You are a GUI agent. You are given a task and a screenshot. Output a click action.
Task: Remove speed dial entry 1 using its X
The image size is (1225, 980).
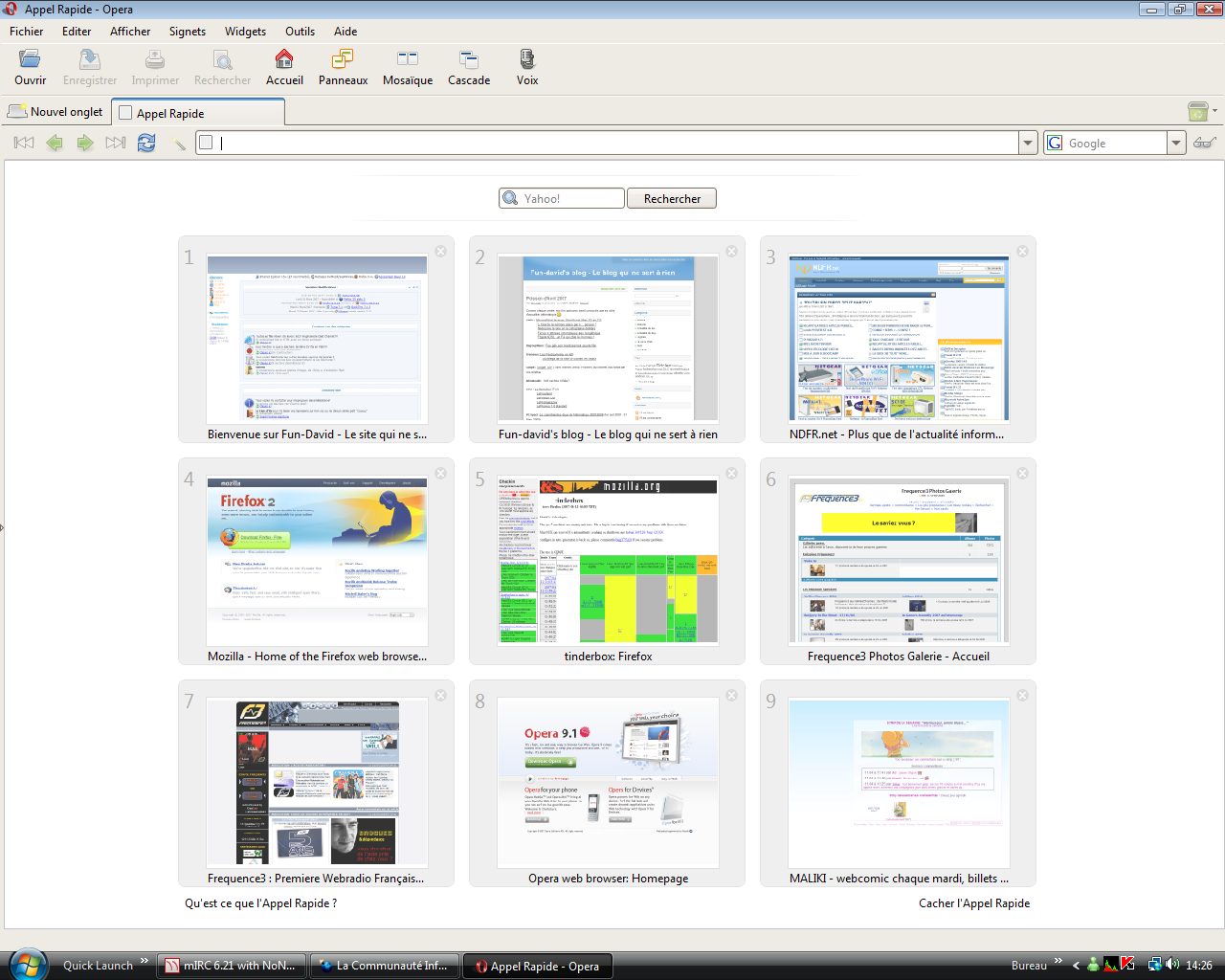(441, 251)
